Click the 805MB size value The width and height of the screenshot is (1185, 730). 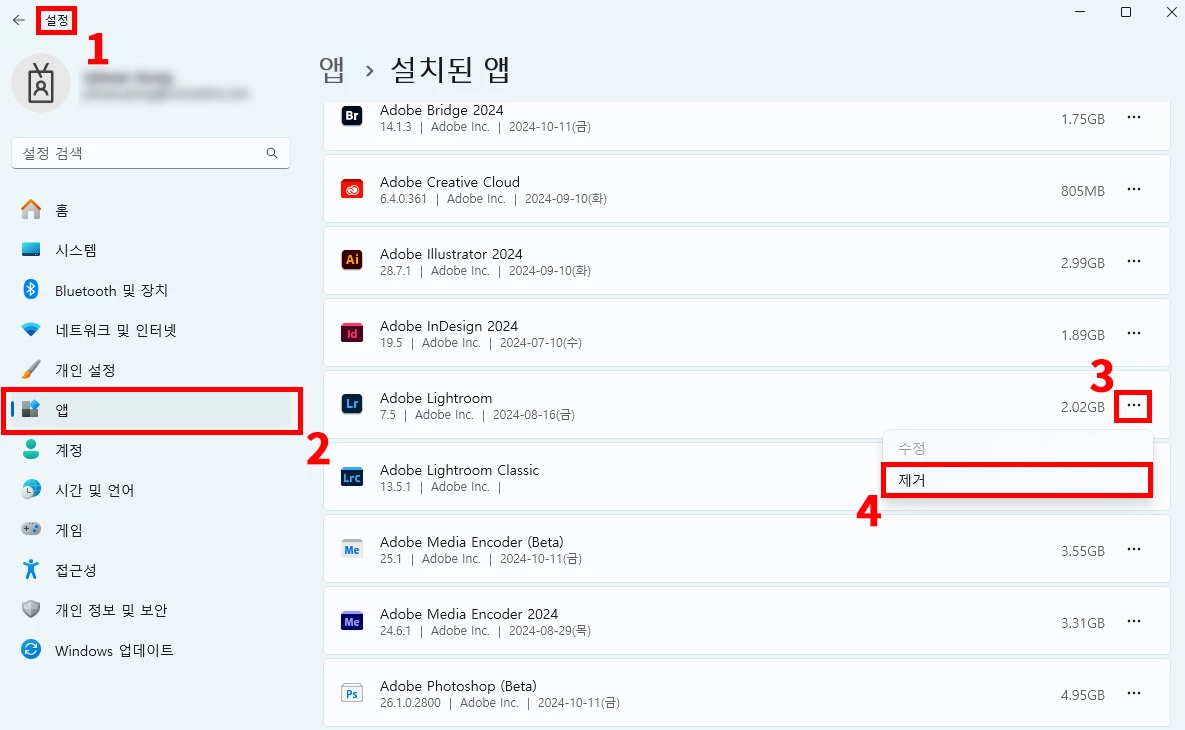pos(1082,191)
